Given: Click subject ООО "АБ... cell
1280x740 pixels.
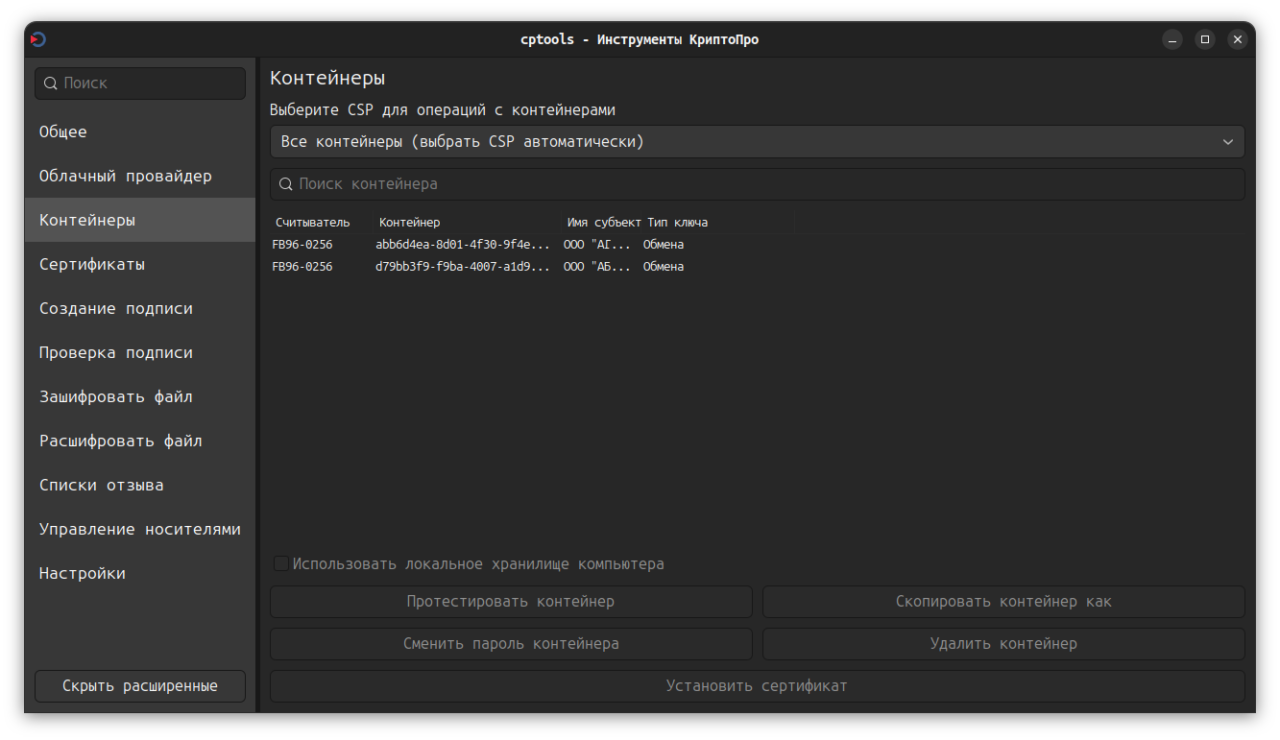Looking at the screenshot, I should 597,267.
